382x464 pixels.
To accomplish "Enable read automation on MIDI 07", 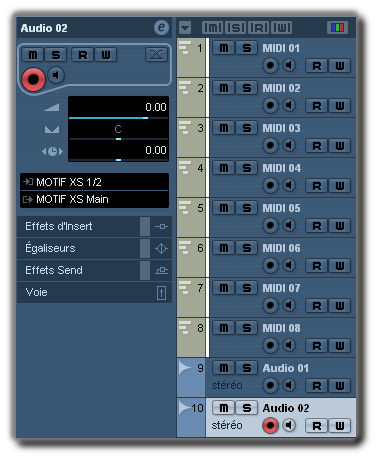I will point(317,306).
